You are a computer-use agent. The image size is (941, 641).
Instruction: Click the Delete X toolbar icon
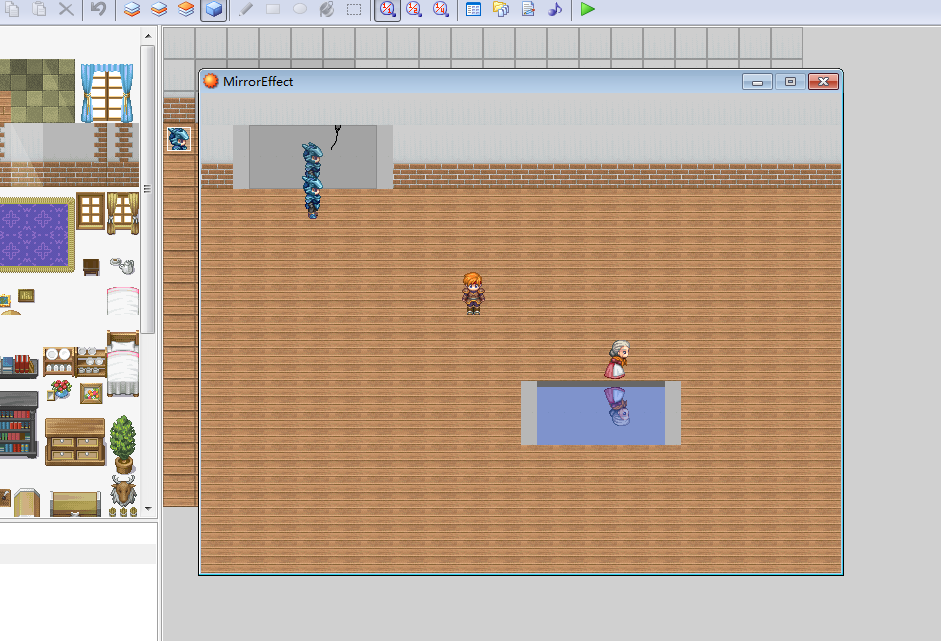(x=66, y=9)
